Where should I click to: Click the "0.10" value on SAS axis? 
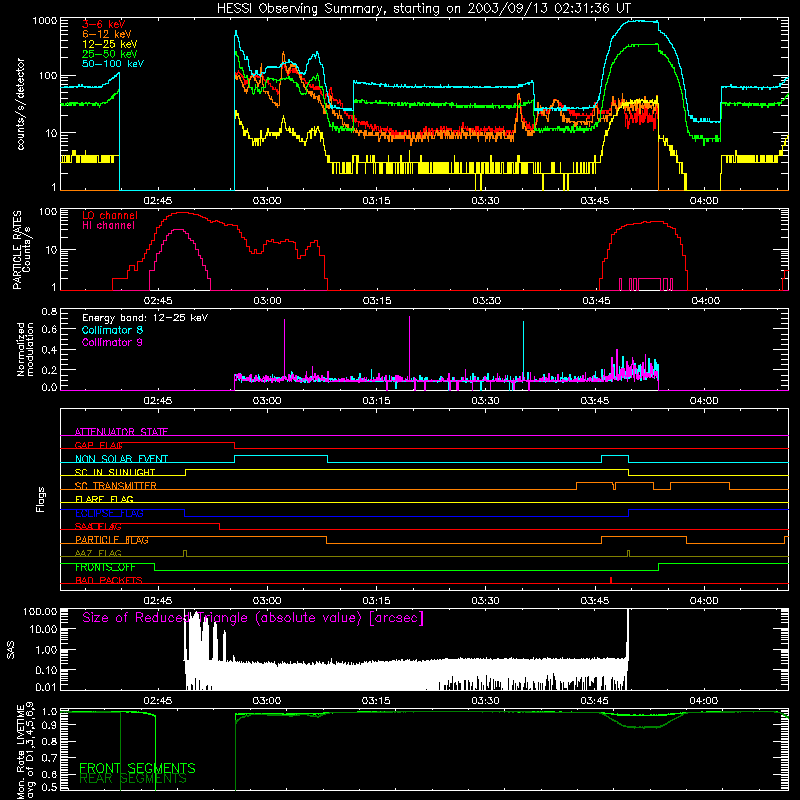[46, 670]
